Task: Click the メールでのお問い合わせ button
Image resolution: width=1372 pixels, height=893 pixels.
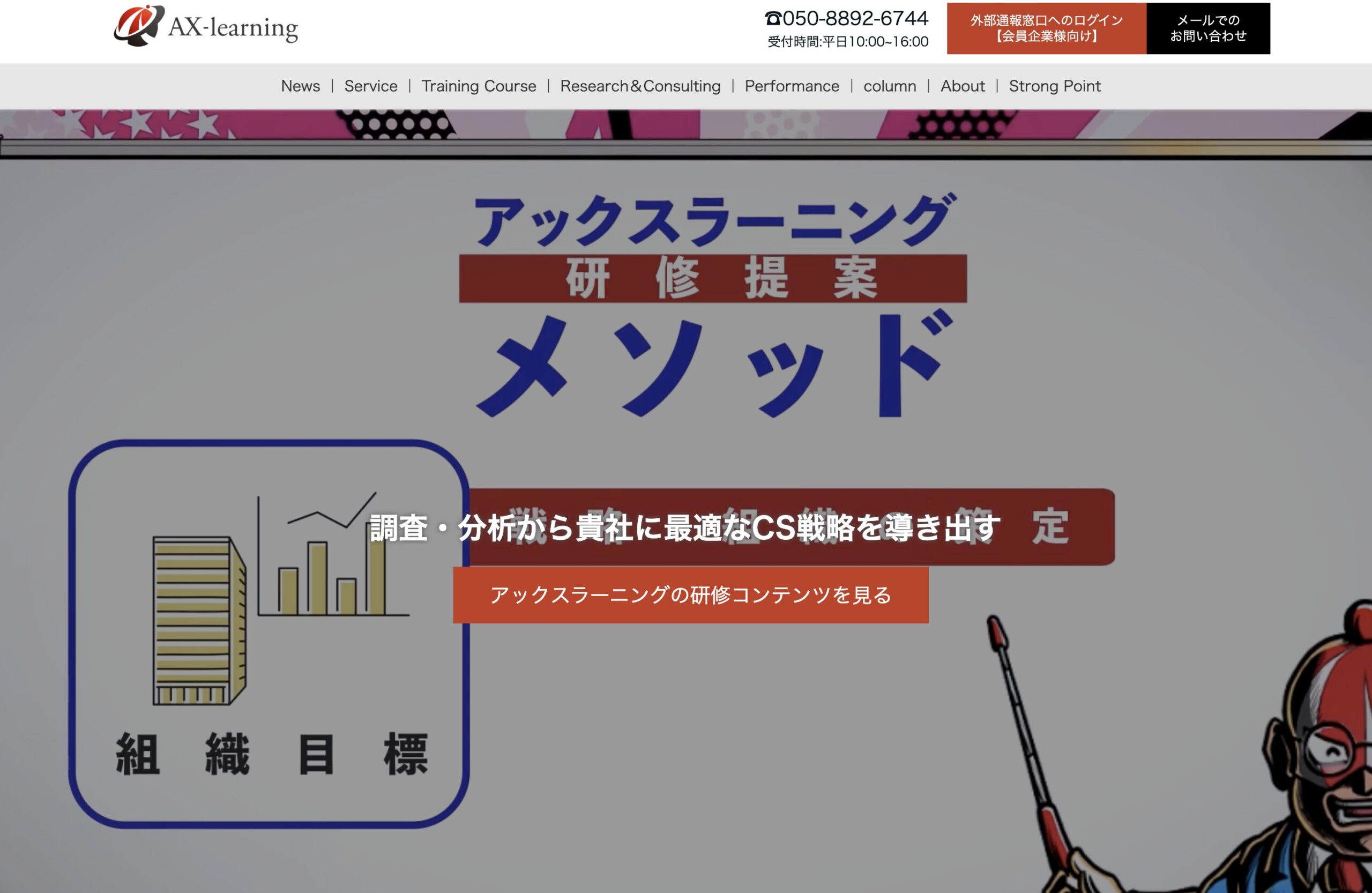Action: coord(1207,28)
